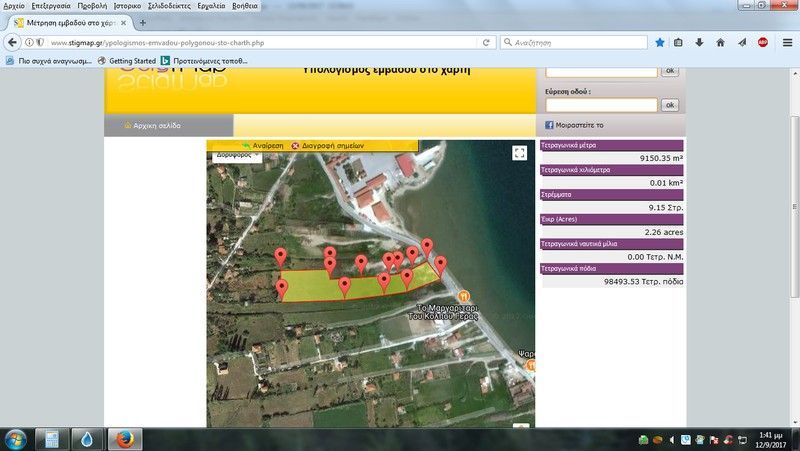Viewport: 800px width, 451px height.
Task: Open the Ιστορικό menu
Action: click(x=127, y=5)
